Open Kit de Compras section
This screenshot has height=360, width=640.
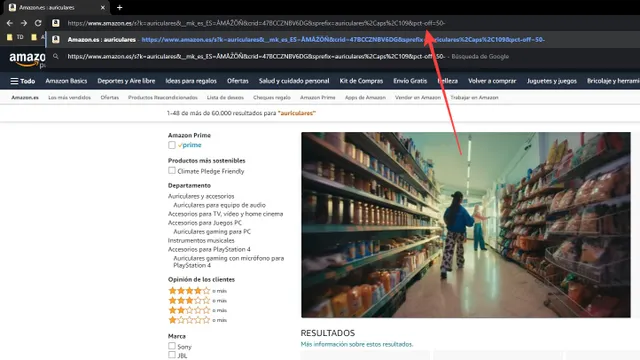tap(361, 81)
